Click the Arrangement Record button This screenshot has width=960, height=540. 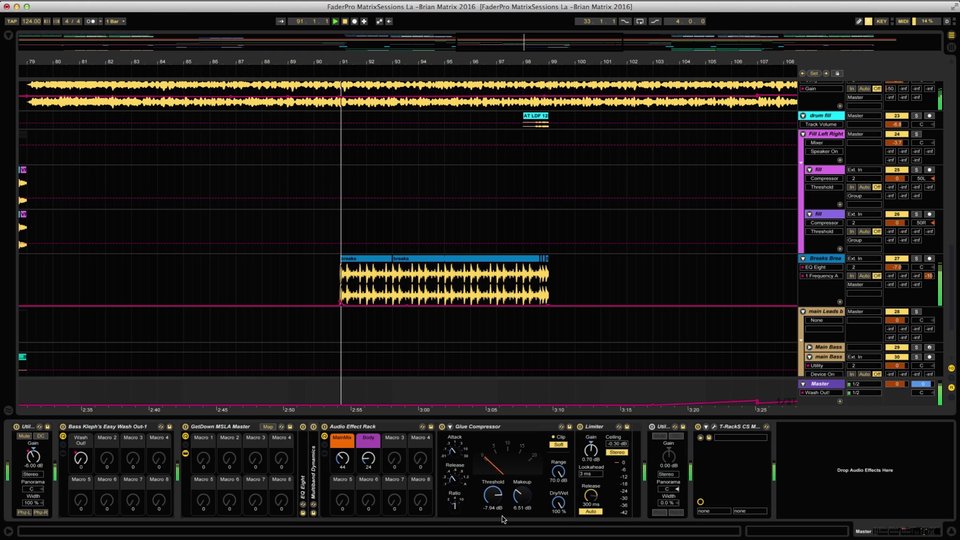354,21
